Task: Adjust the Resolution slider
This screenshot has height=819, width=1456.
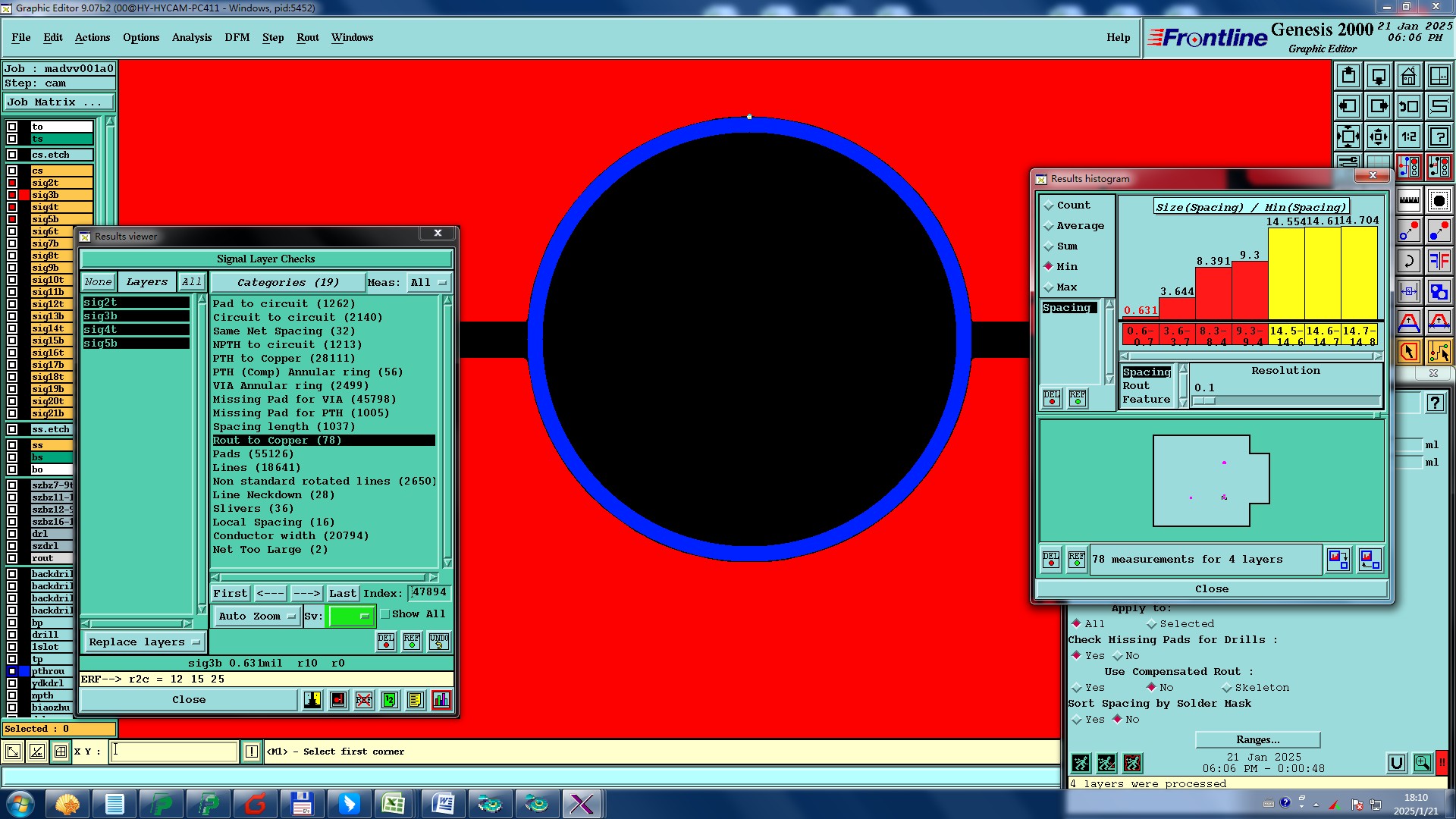Action: pos(1206,400)
